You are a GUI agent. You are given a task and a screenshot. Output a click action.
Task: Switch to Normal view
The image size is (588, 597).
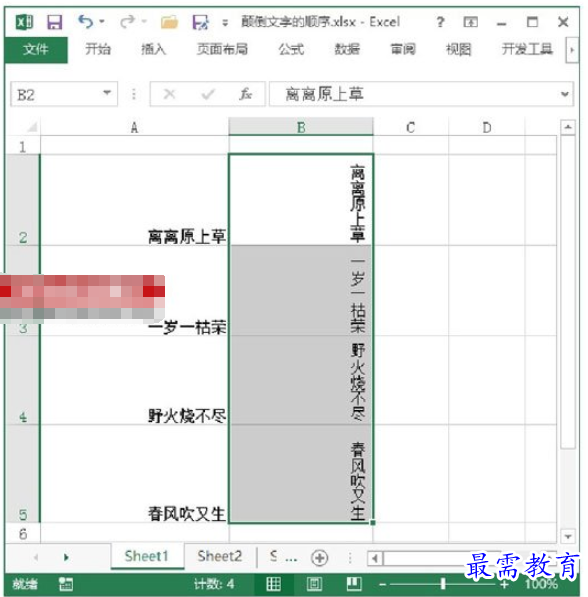tap(273, 584)
